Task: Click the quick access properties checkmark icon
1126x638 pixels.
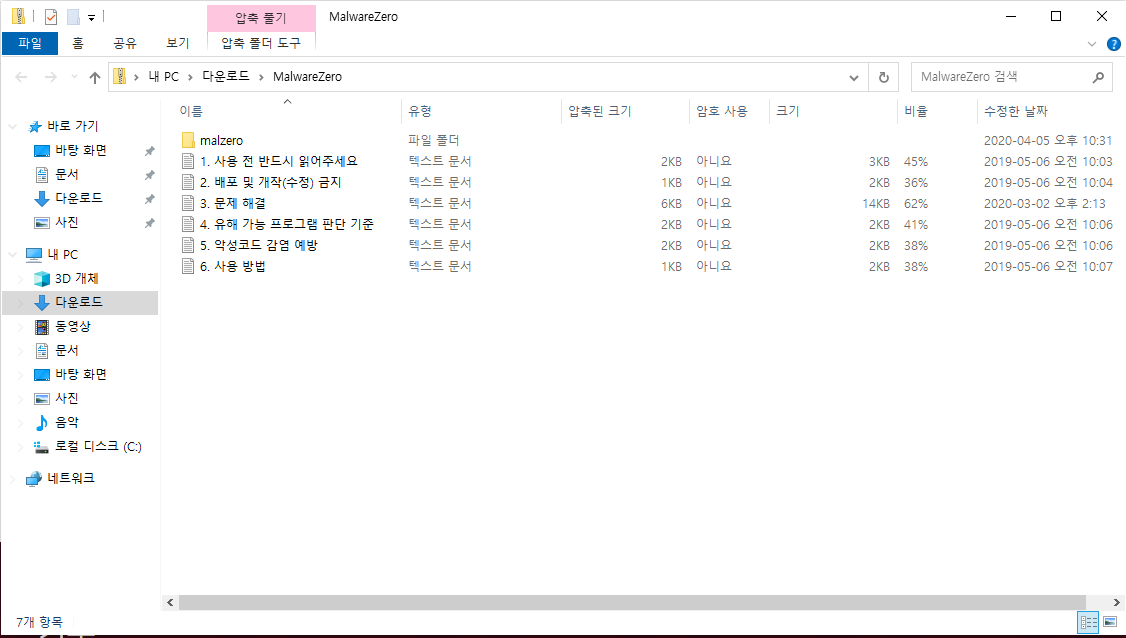Action: pos(50,17)
